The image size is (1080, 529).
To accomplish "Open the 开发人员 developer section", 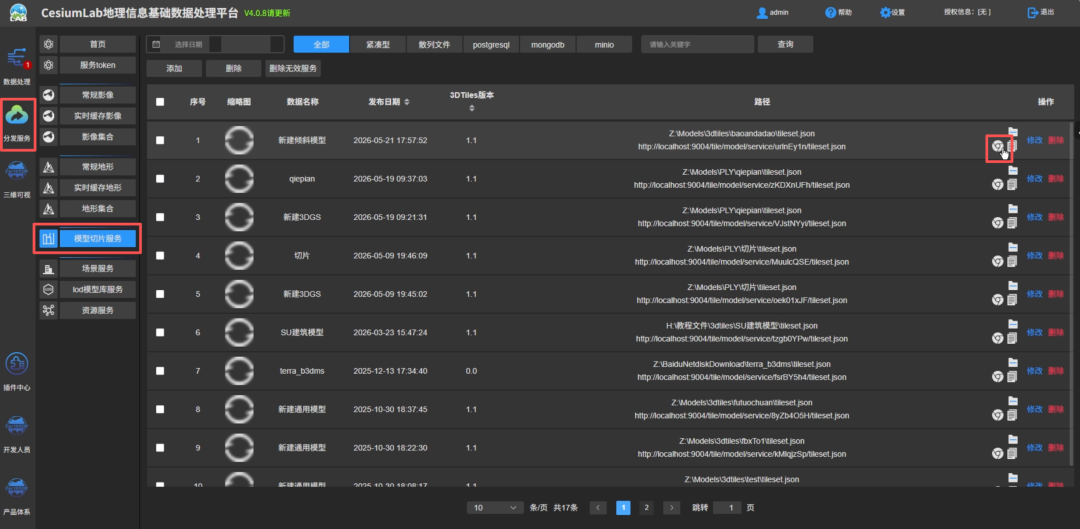I will click(17, 434).
